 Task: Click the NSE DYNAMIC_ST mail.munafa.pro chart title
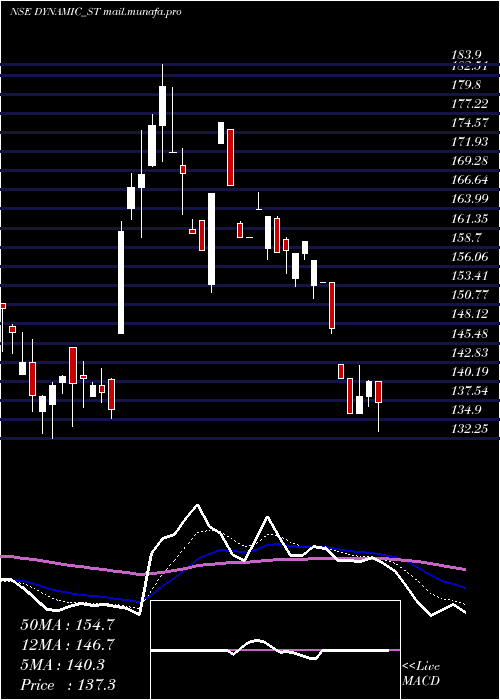coord(96,12)
